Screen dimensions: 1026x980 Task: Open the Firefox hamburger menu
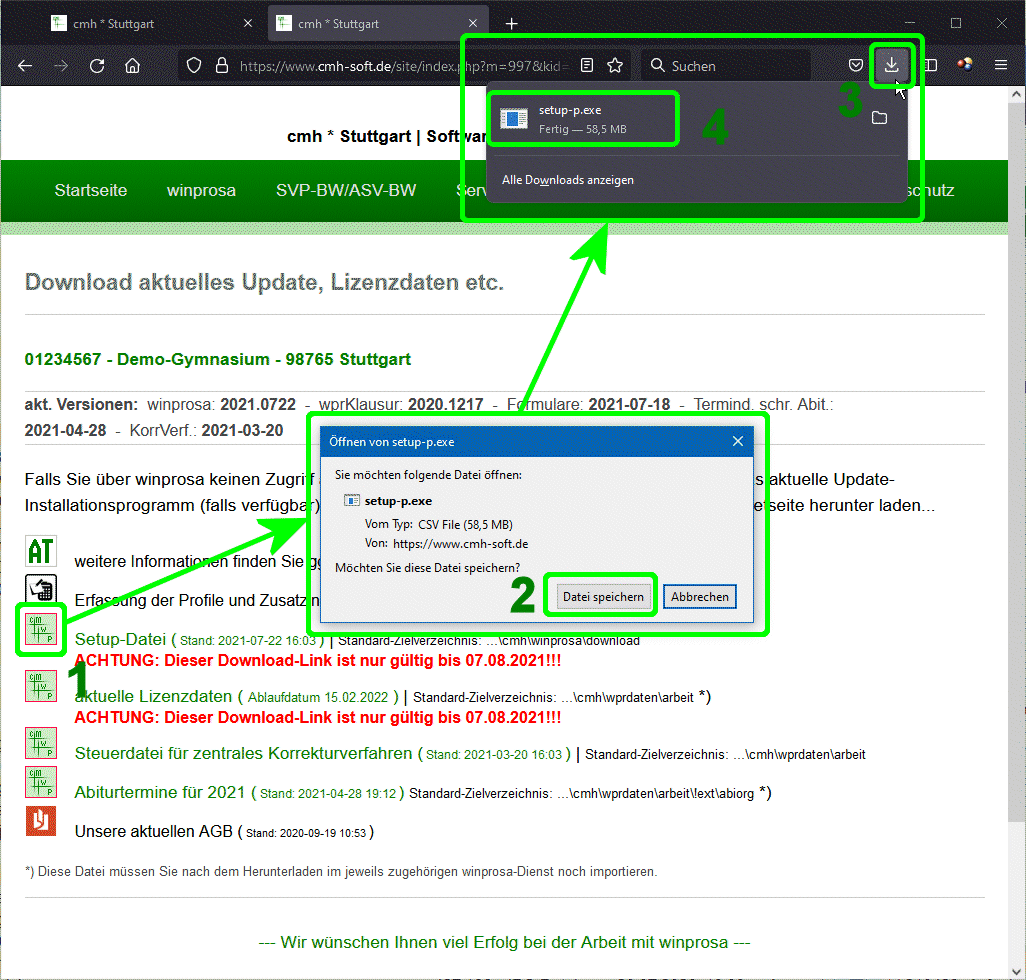pos(1000,66)
